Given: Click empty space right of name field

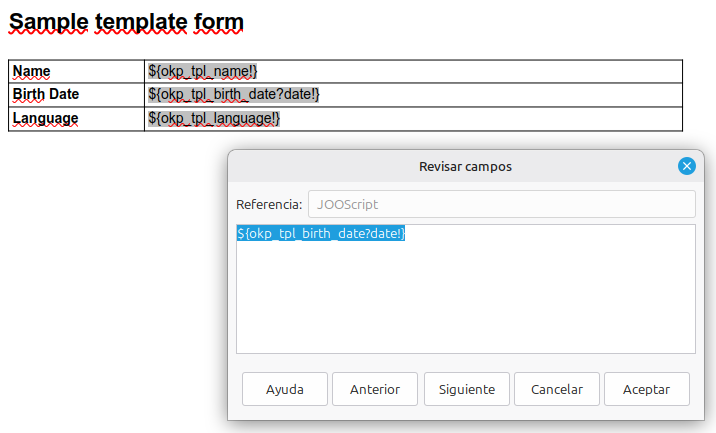Looking at the screenshot, I should 470,71.
